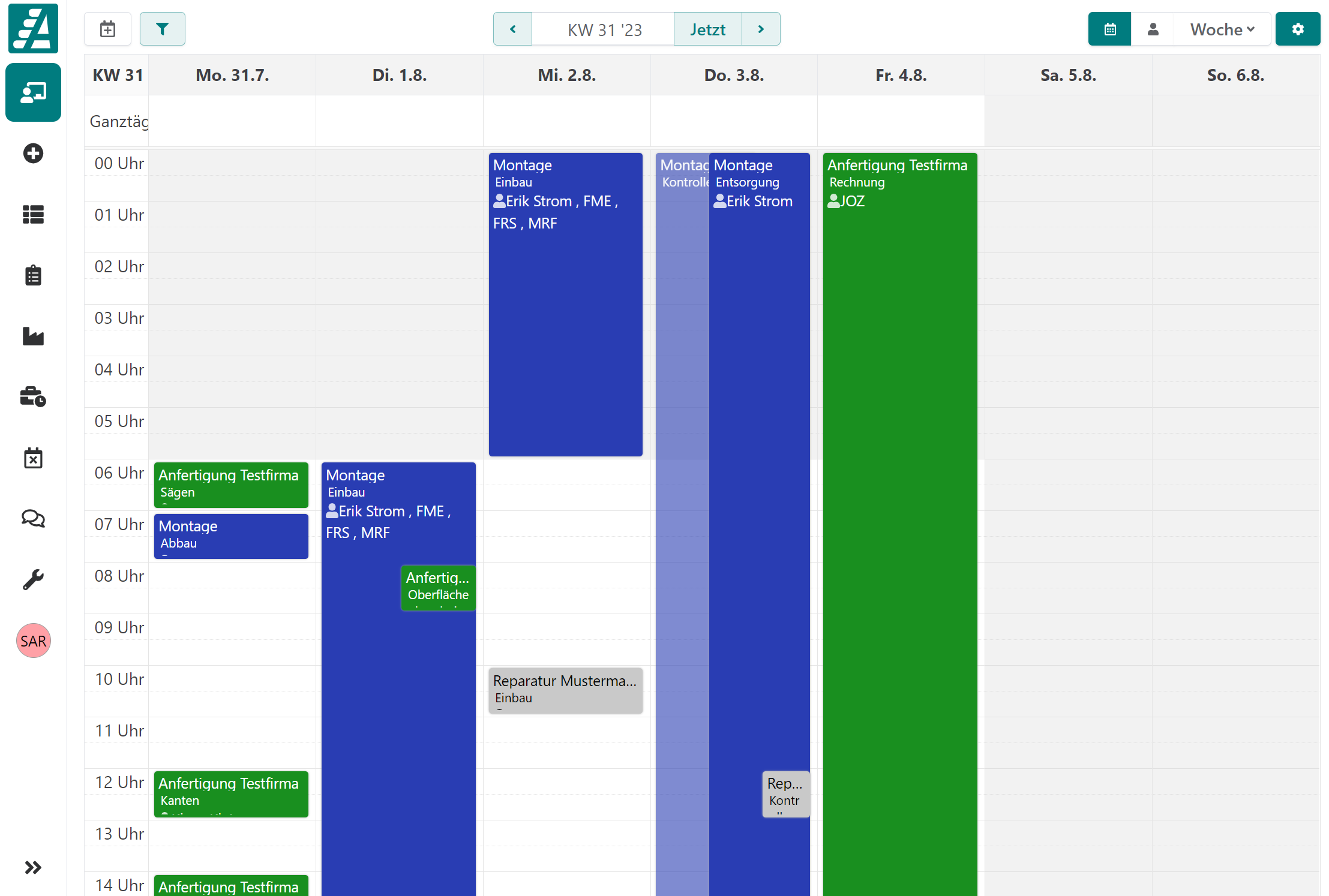The image size is (1329, 896).
Task: Click the plus circle icon in sidebar
Action: [x=33, y=154]
